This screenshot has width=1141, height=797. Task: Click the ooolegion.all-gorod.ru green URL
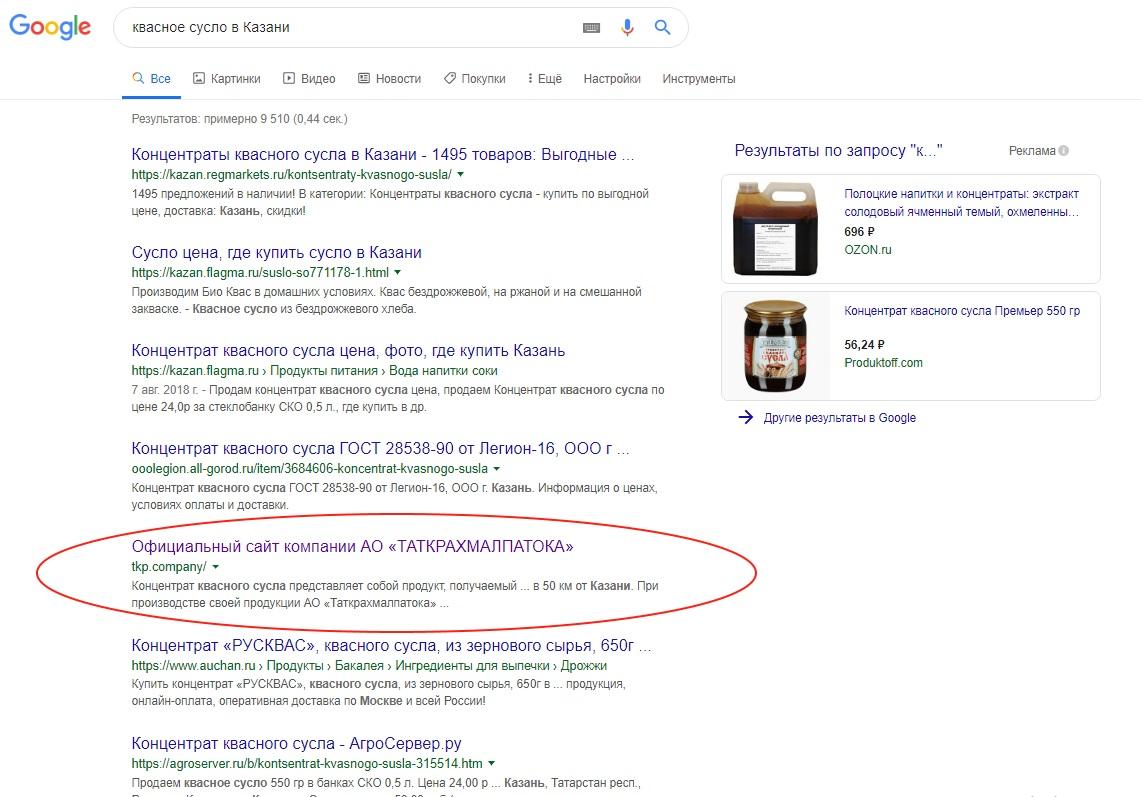pyautogui.click(x=309, y=469)
